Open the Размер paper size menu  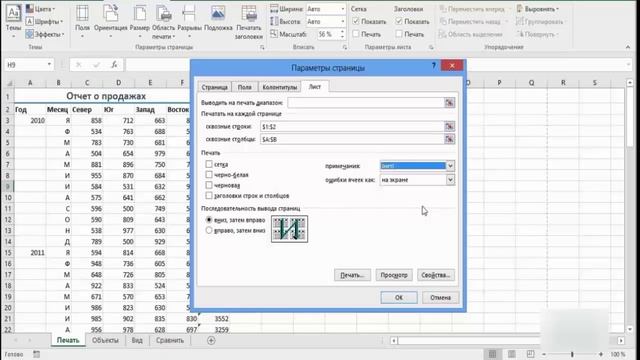pyautogui.click(x=140, y=21)
